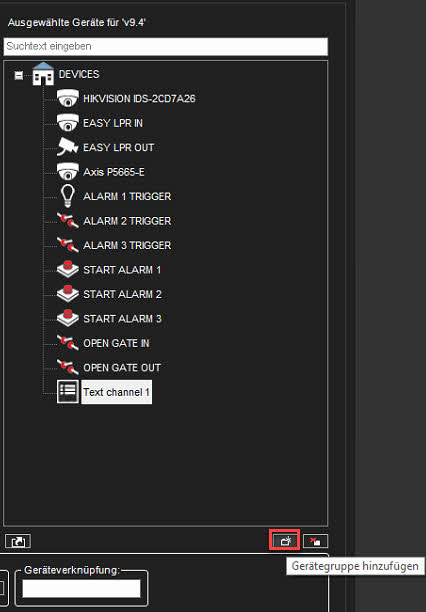Select ALARM 3 TRIGGER entry
This screenshot has height=612, width=426.
click(127, 245)
